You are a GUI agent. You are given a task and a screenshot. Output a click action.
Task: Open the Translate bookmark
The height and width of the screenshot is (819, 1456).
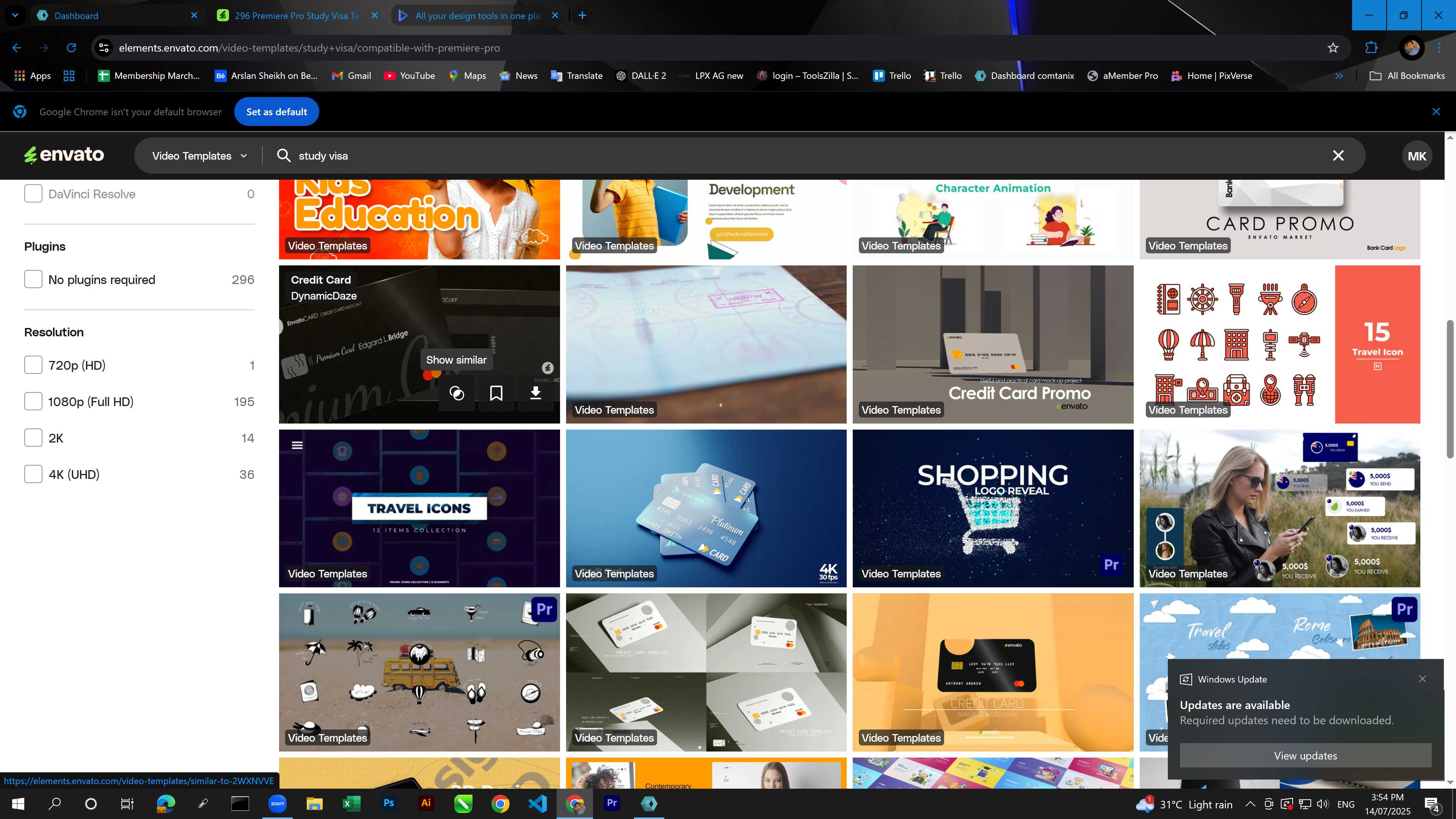[x=576, y=76]
